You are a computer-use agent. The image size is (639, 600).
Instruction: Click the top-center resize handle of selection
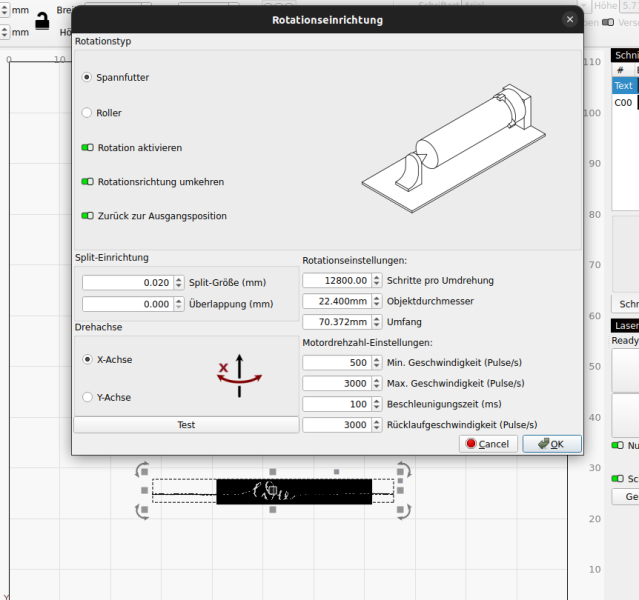click(x=273, y=472)
